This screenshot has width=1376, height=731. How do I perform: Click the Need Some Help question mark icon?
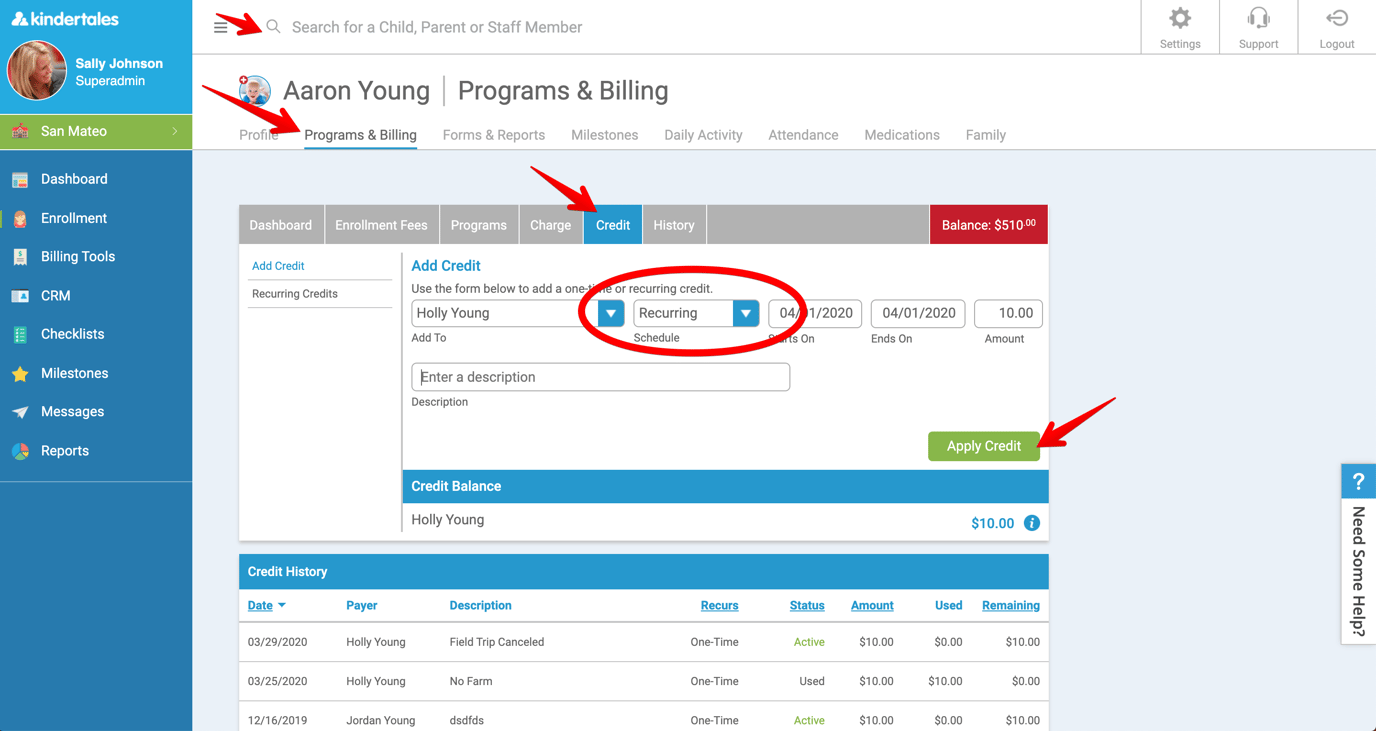tap(1358, 480)
